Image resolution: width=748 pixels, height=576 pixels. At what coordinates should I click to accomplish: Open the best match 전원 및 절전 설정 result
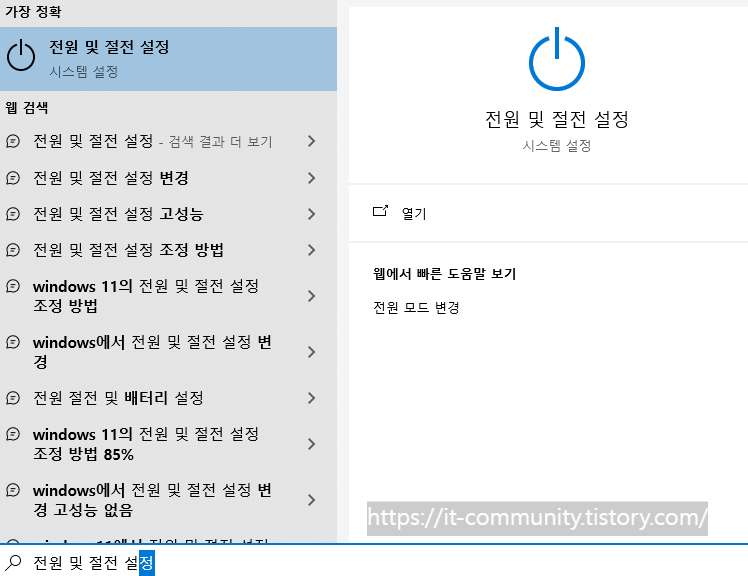point(168,59)
